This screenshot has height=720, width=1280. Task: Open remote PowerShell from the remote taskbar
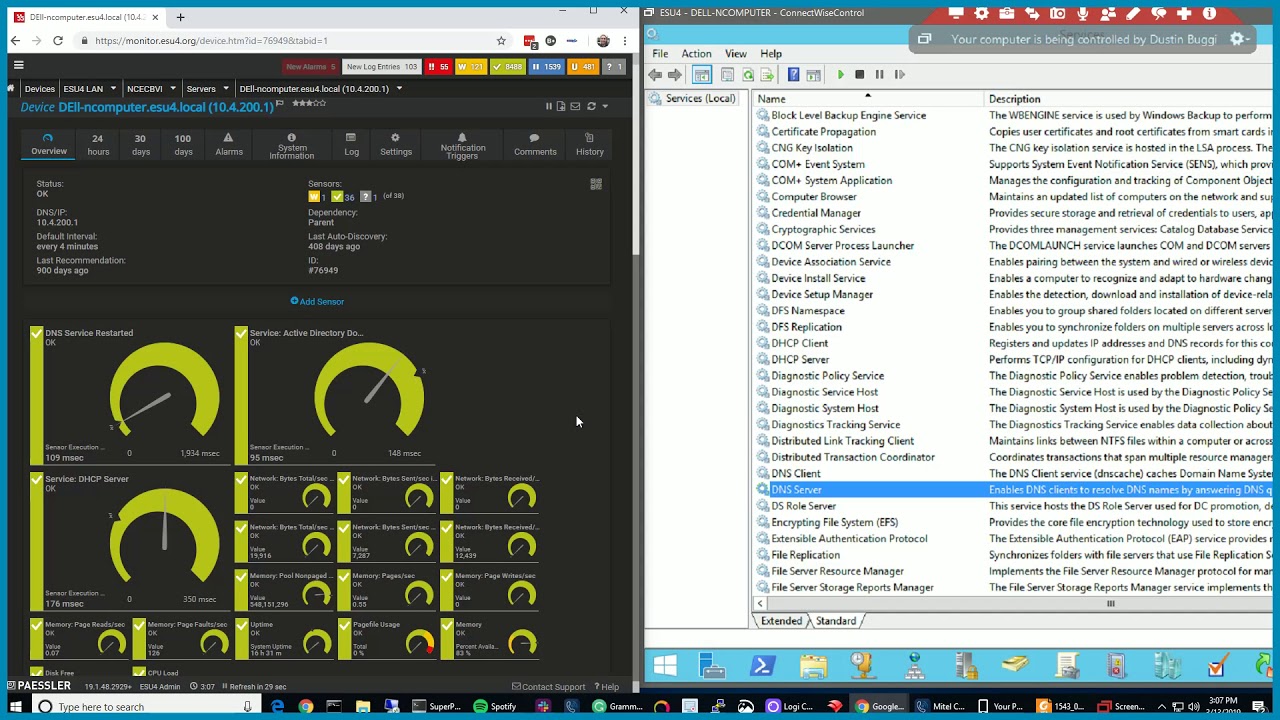(x=762, y=665)
